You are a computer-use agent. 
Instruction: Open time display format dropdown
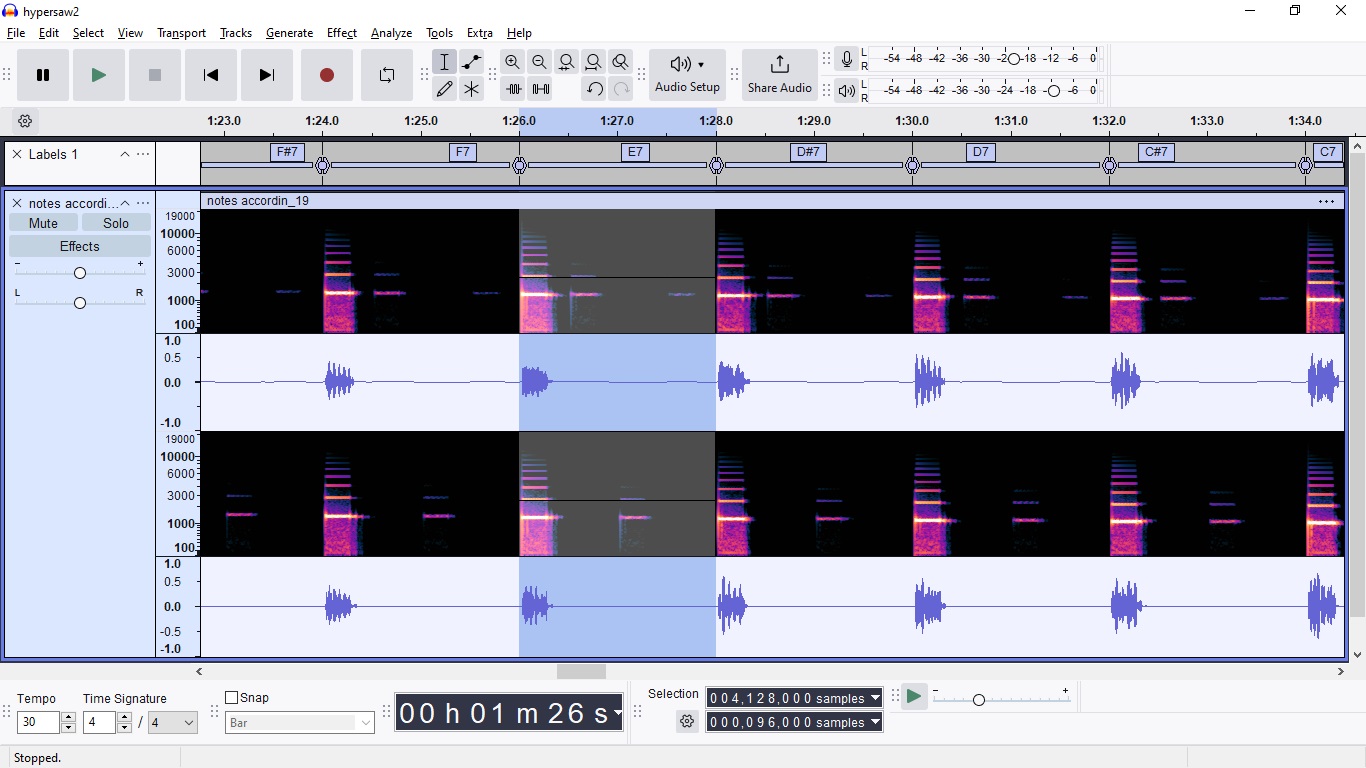(x=618, y=713)
